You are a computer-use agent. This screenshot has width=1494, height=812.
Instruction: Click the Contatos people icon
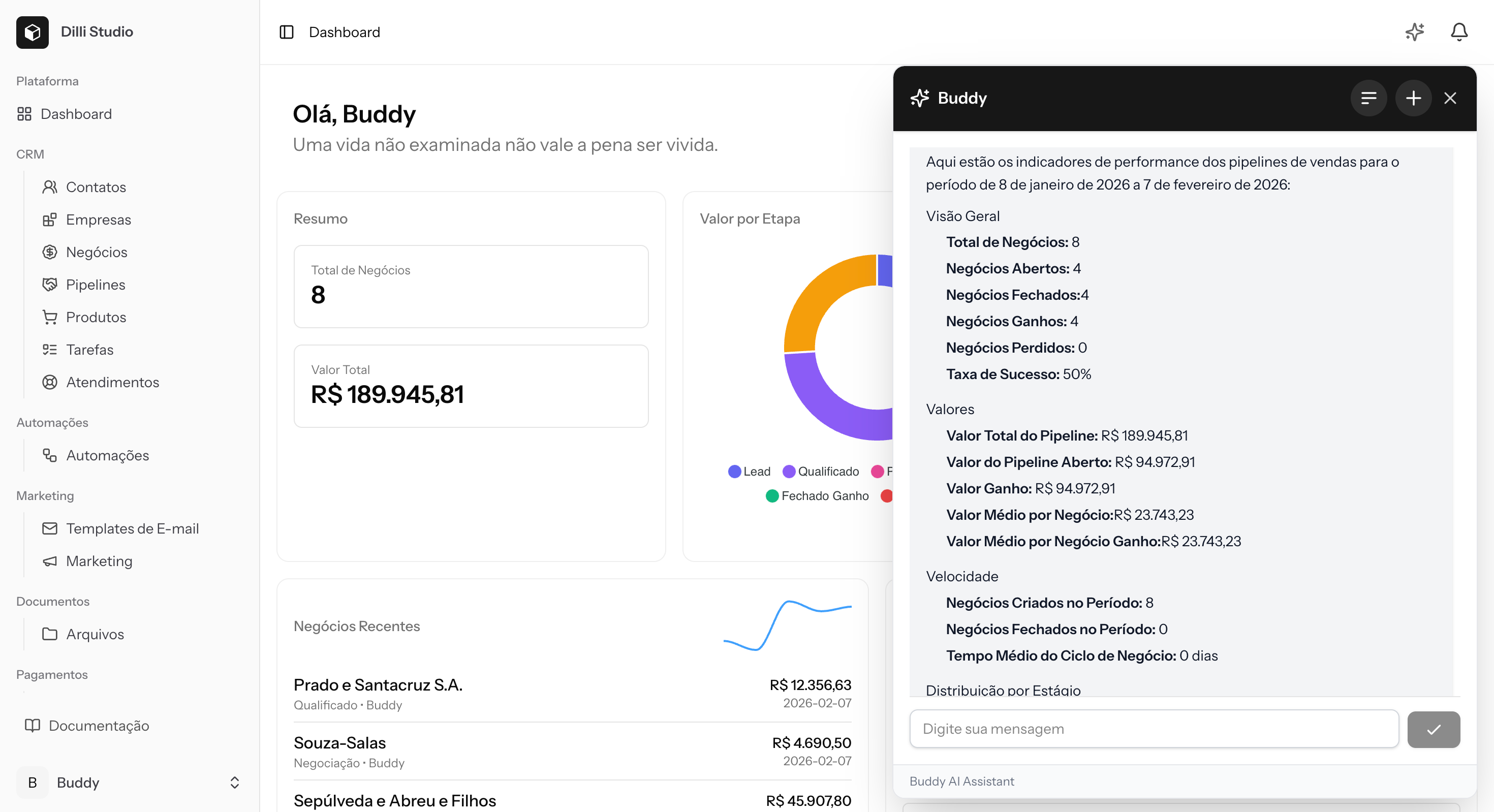click(x=50, y=187)
